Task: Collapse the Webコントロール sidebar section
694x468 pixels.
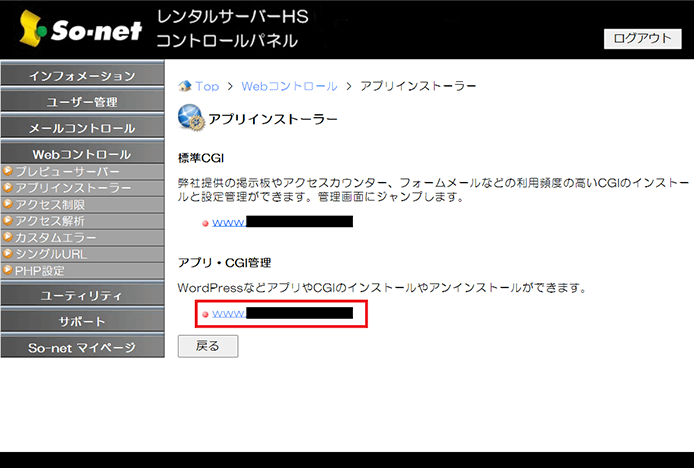Action: coord(82,154)
